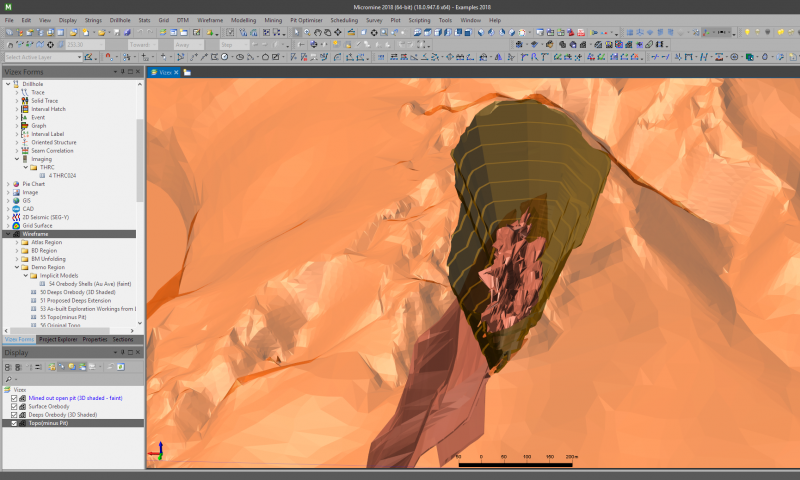Open the Wireframe menu
This screenshot has width=800, height=480.
coord(211,20)
